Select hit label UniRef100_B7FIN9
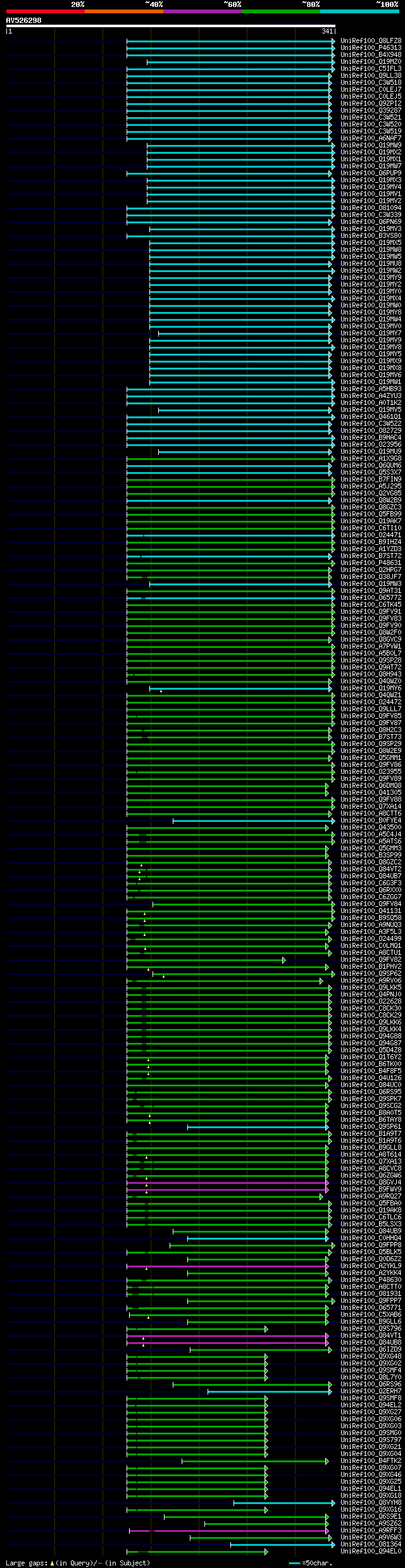405x1568 pixels. pos(371,480)
